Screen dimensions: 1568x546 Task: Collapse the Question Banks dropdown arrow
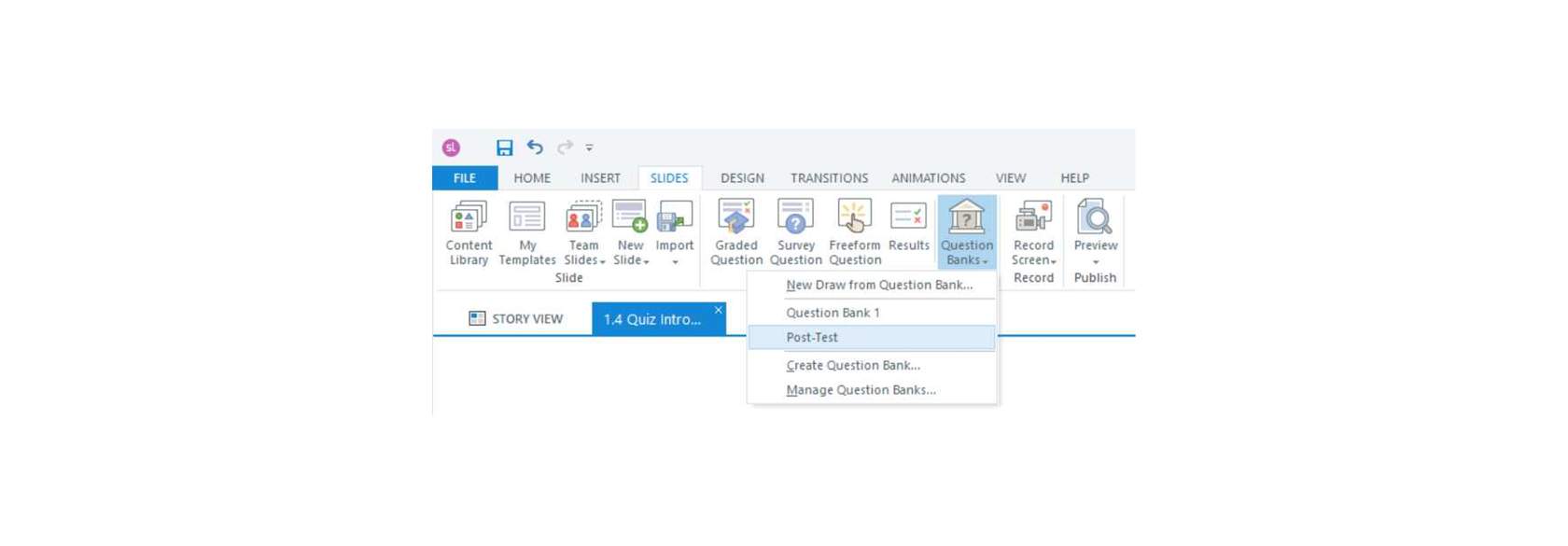click(x=985, y=262)
